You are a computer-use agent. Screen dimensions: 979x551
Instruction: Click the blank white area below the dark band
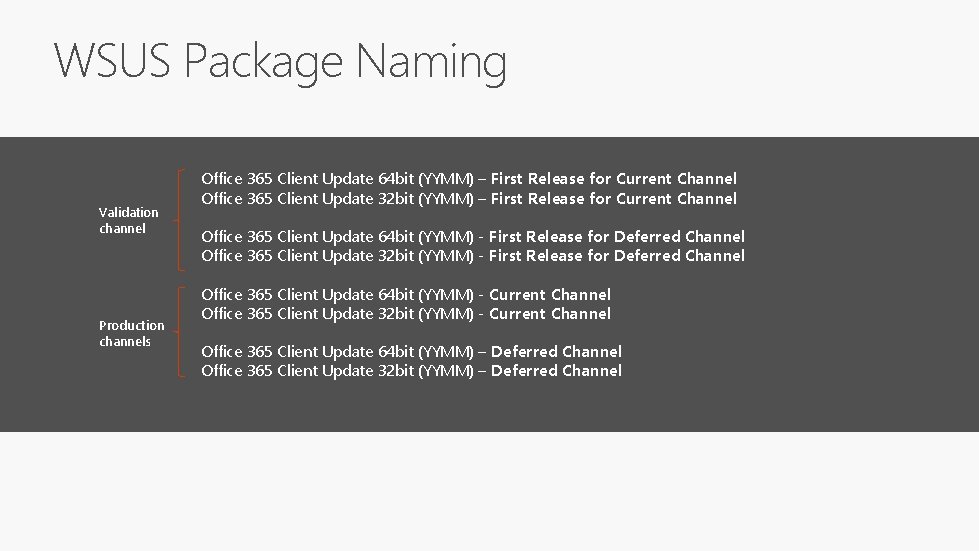pyautogui.click(x=490, y=492)
